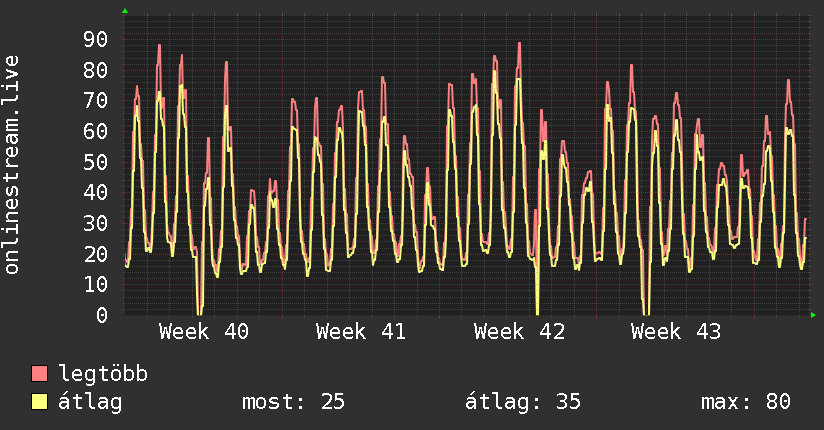
Task: Select the legtöbb legend label
Action: pos(103,374)
